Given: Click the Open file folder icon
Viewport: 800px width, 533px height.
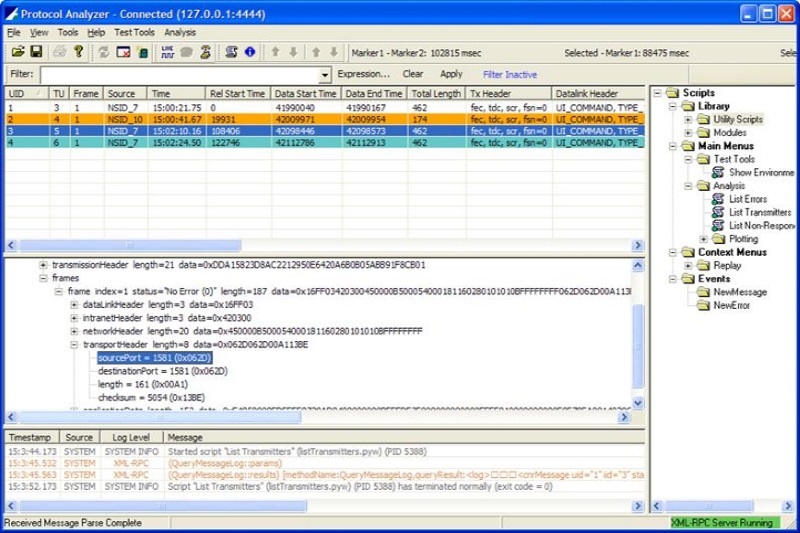Looking at the screenshot, I should 18,52.
